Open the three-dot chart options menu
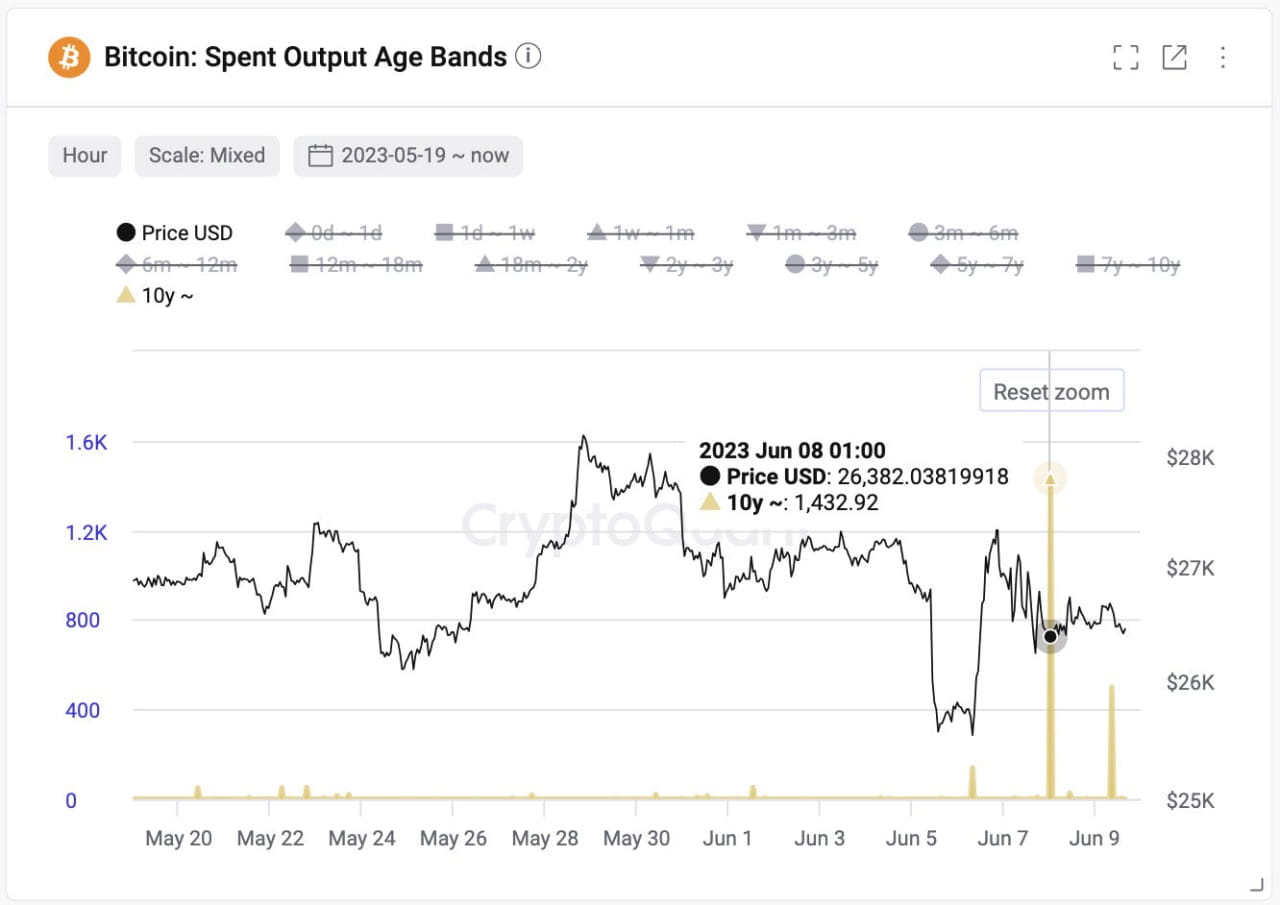Image resolution: width=1280 pixels, height=905 pixels. pyautogui.click(x=1222, y=57)
